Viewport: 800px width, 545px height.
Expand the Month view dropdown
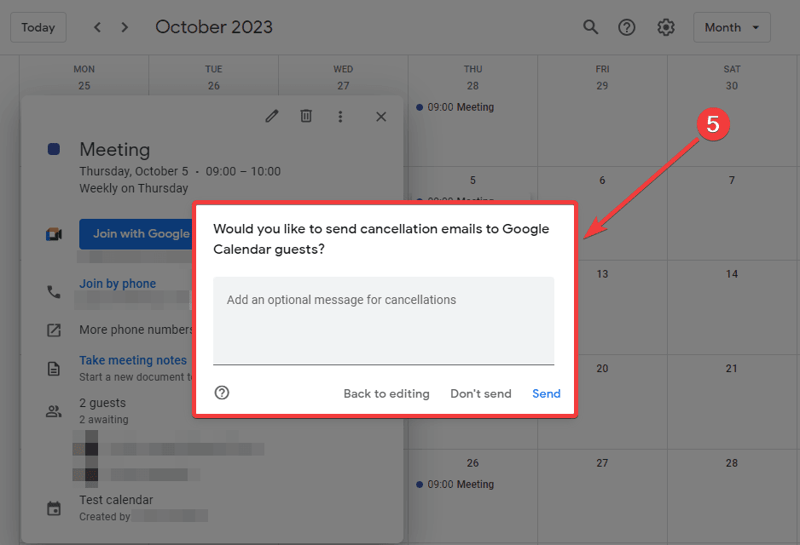tap(731, 28)
